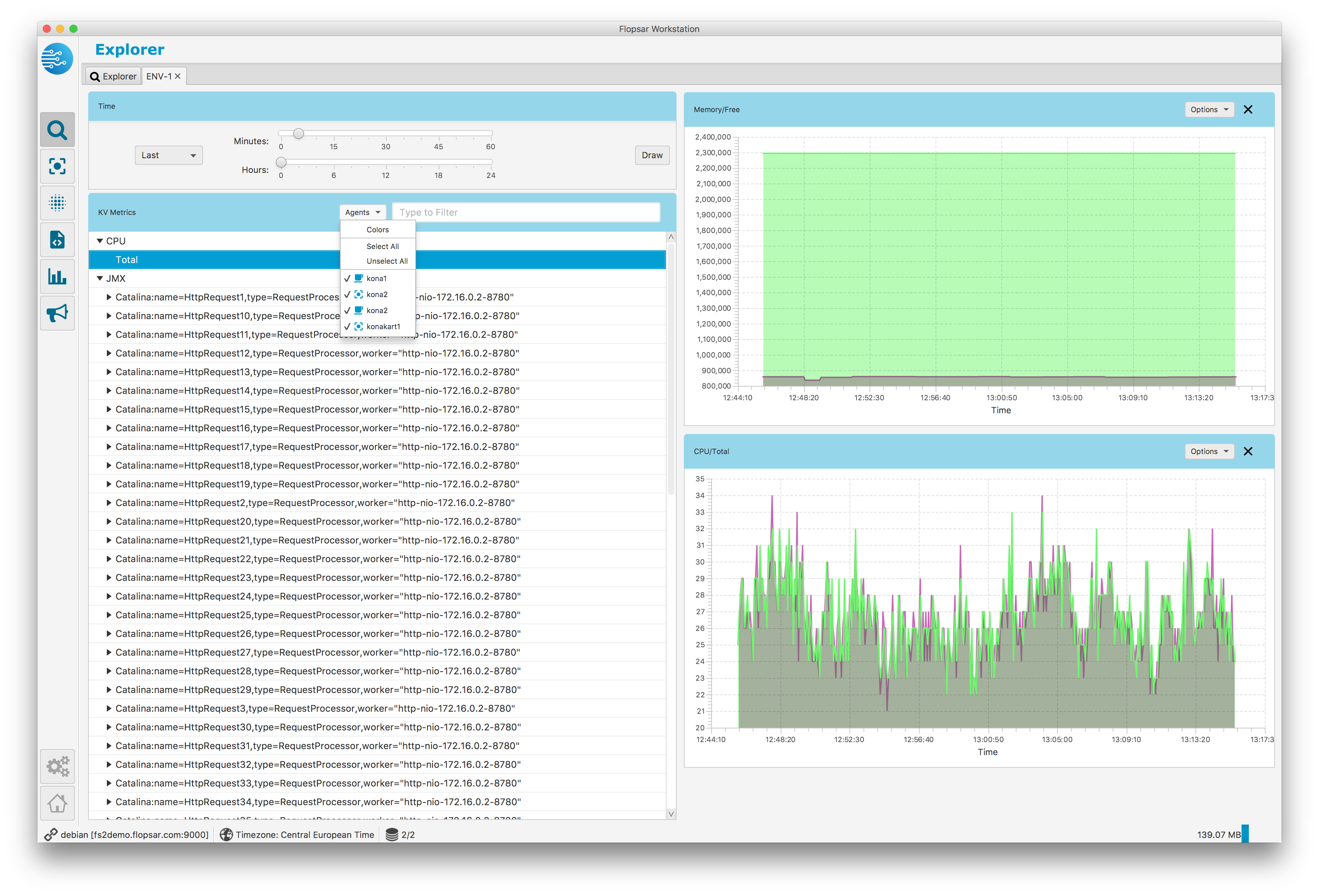The width and height of the screenshot is (1319, 896).
Task: Expand the HttpRequest34 tree node arrow
Action: [x=109, y=802]
